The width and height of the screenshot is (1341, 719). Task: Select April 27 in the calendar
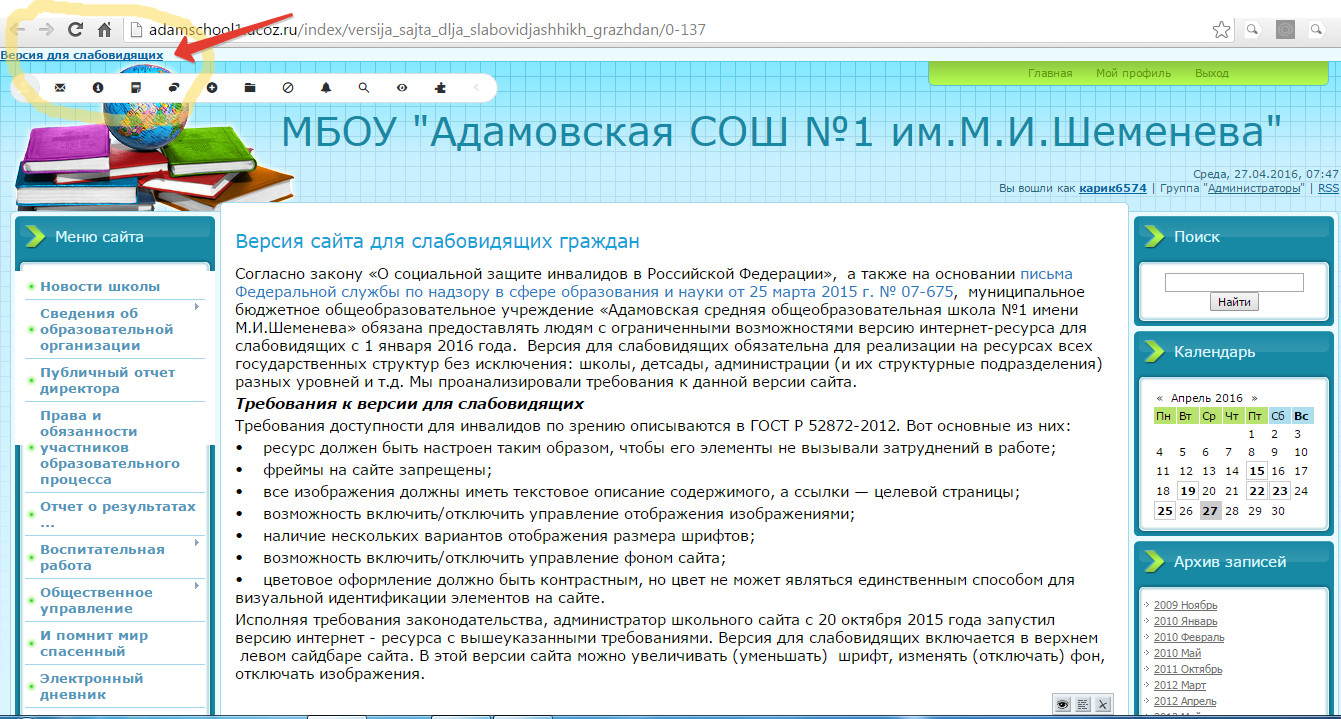(x=1211, y=511)
